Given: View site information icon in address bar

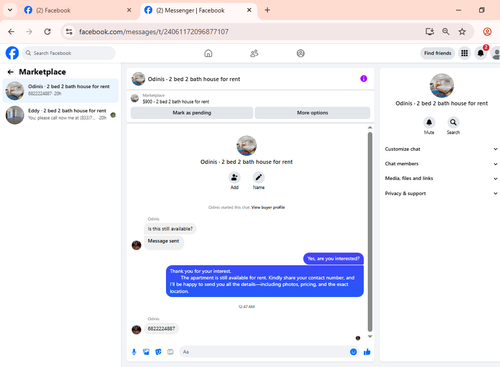Looking at the screenshot, I should coord(69,32).
